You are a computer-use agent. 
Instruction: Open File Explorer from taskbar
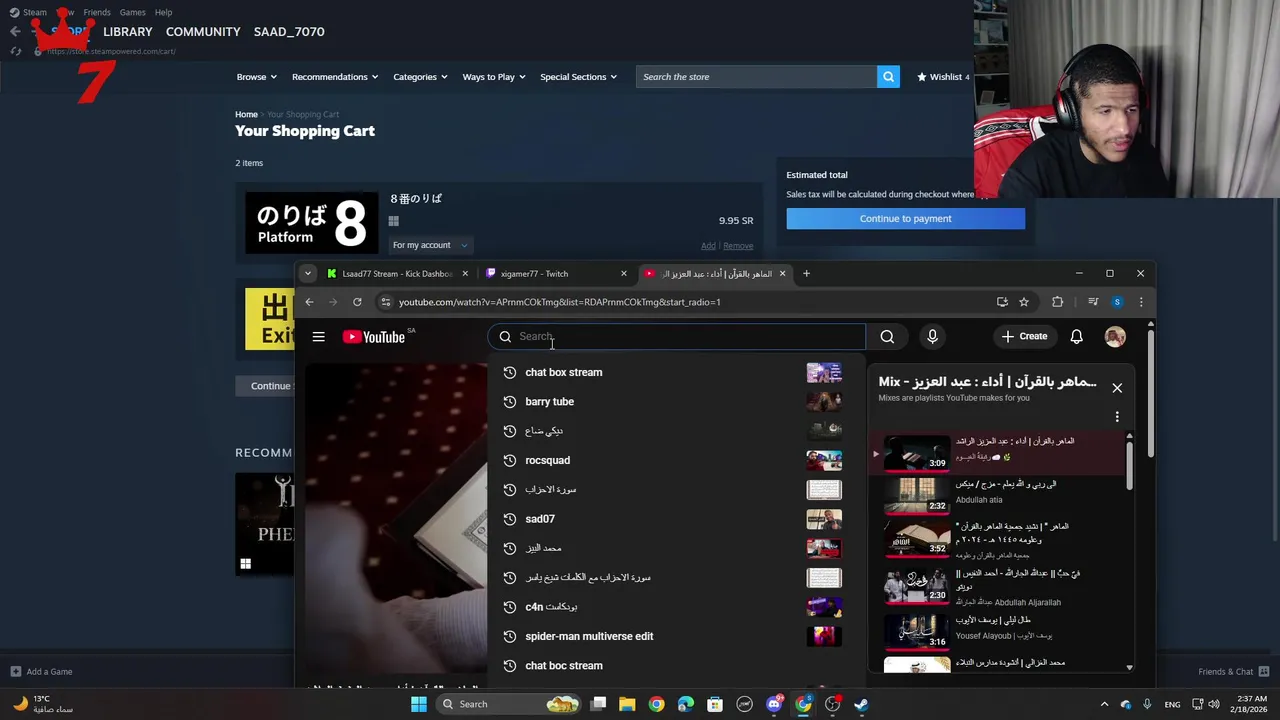coord(627,704)
